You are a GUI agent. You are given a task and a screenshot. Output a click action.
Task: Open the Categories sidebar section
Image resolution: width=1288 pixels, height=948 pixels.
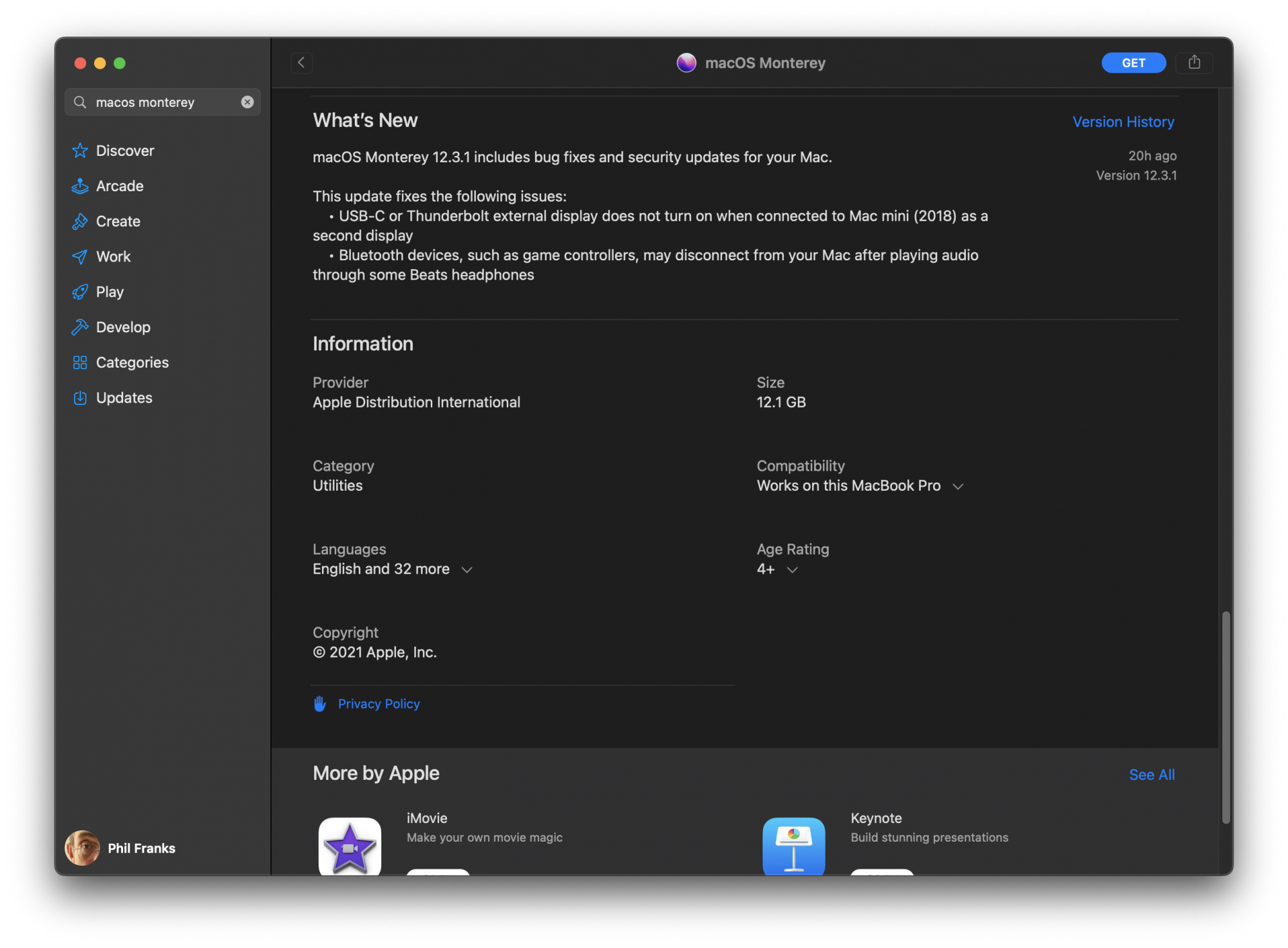pos(131,363)
